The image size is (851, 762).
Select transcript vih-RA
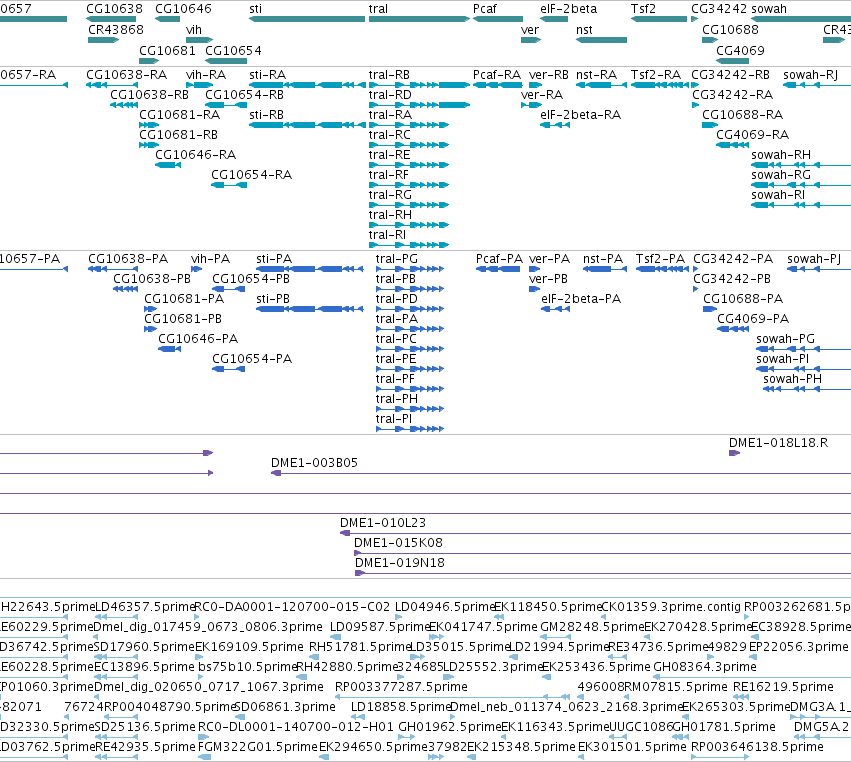pos(199,85)
